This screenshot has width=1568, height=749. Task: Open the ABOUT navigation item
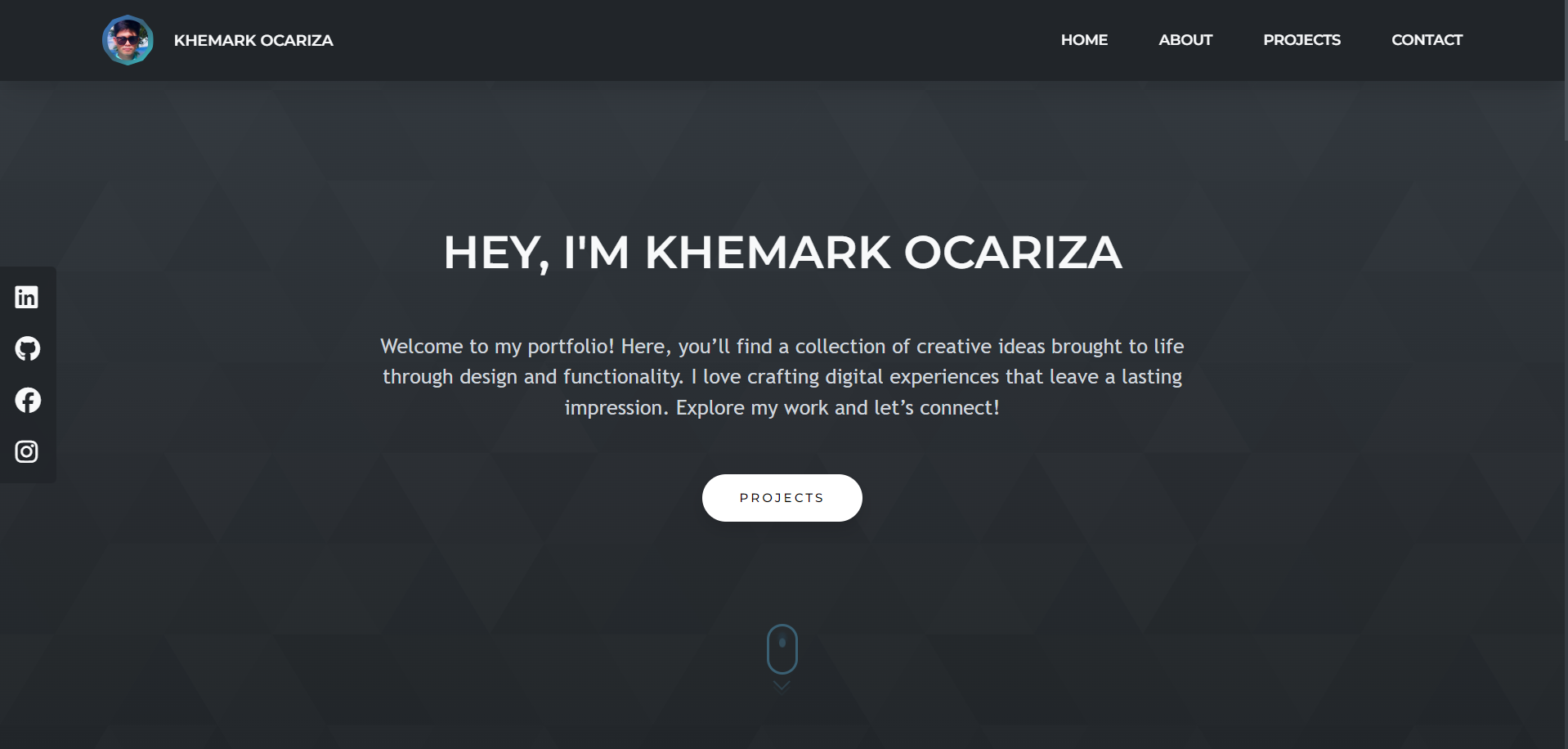click(x=1185, y=40)
